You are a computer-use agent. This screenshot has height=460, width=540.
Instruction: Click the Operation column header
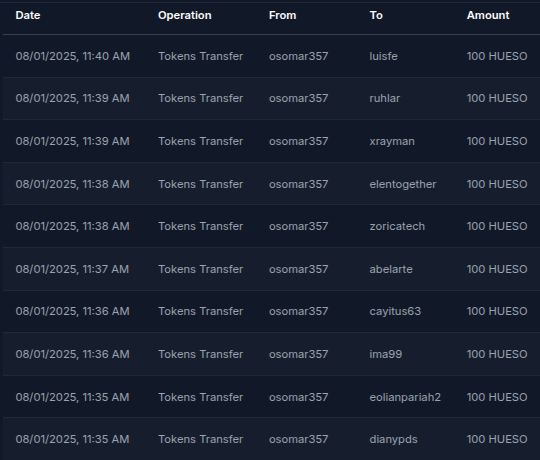pos(185,15)
